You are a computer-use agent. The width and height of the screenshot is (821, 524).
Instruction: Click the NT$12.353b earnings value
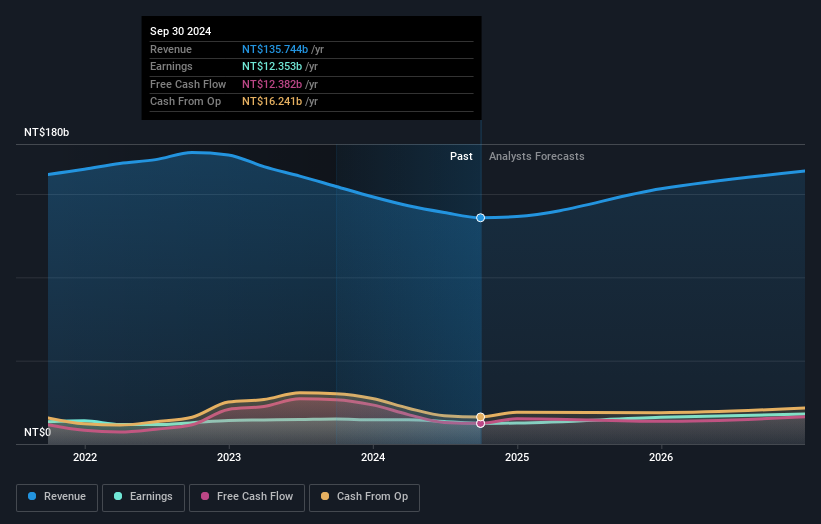pos(272,66)
